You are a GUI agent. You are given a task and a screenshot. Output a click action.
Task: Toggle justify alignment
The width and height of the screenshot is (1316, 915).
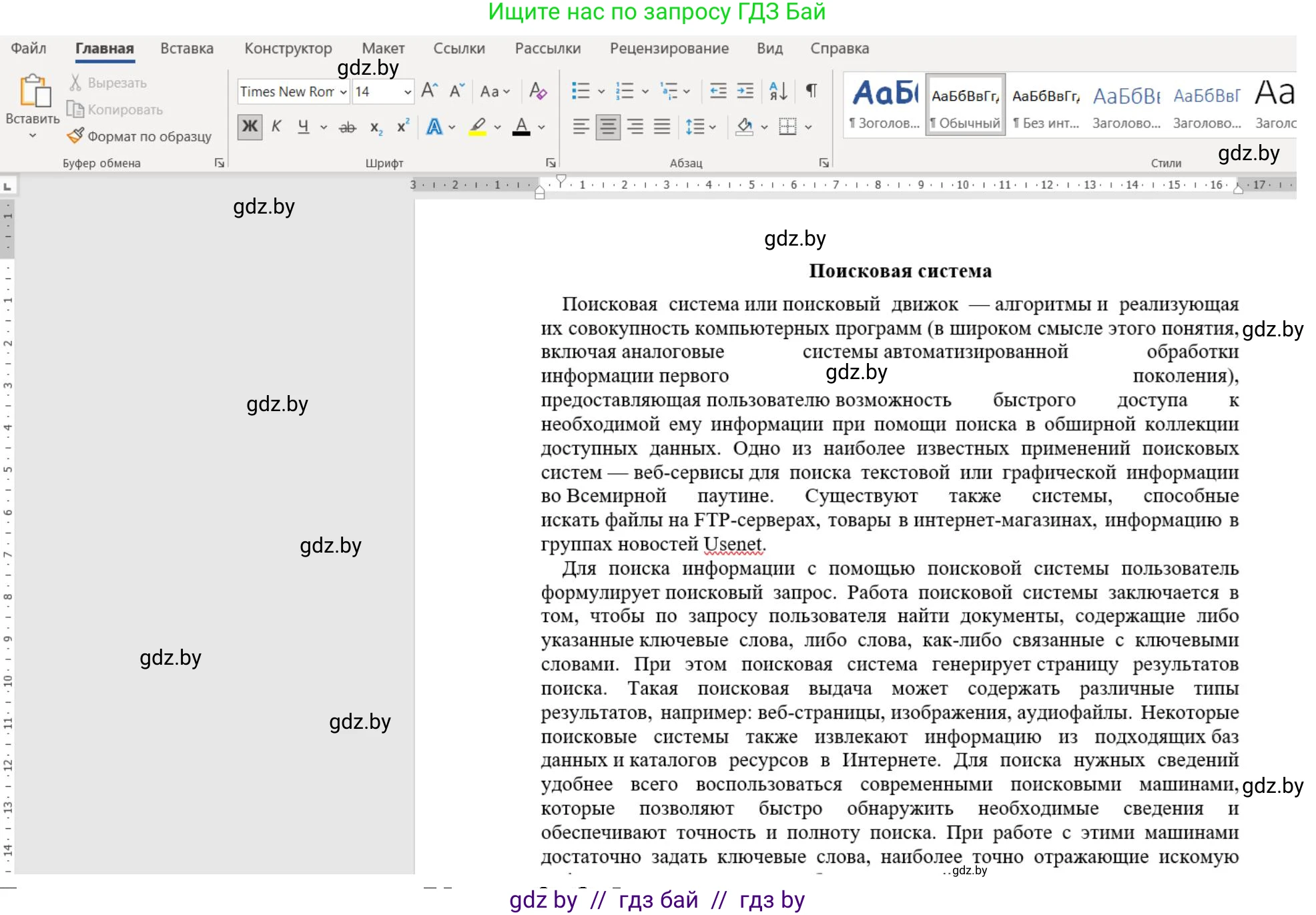[x=661, y=126]
